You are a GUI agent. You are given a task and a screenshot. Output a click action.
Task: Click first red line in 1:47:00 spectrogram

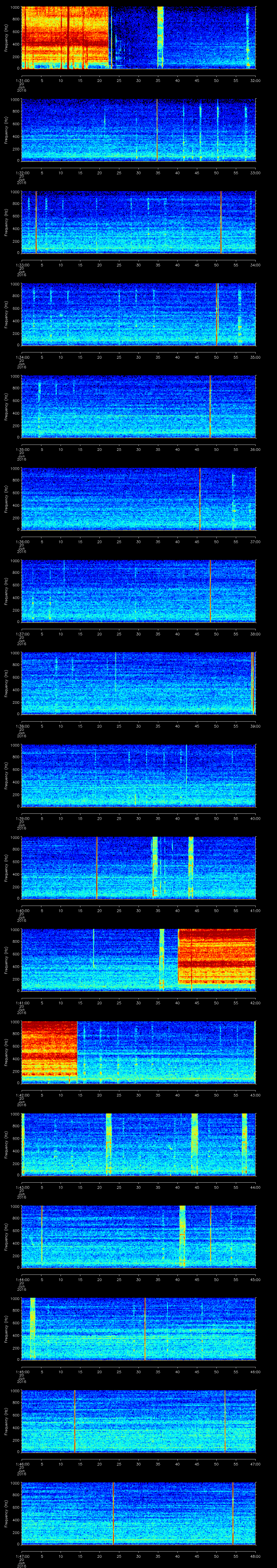click(113, 1513)
